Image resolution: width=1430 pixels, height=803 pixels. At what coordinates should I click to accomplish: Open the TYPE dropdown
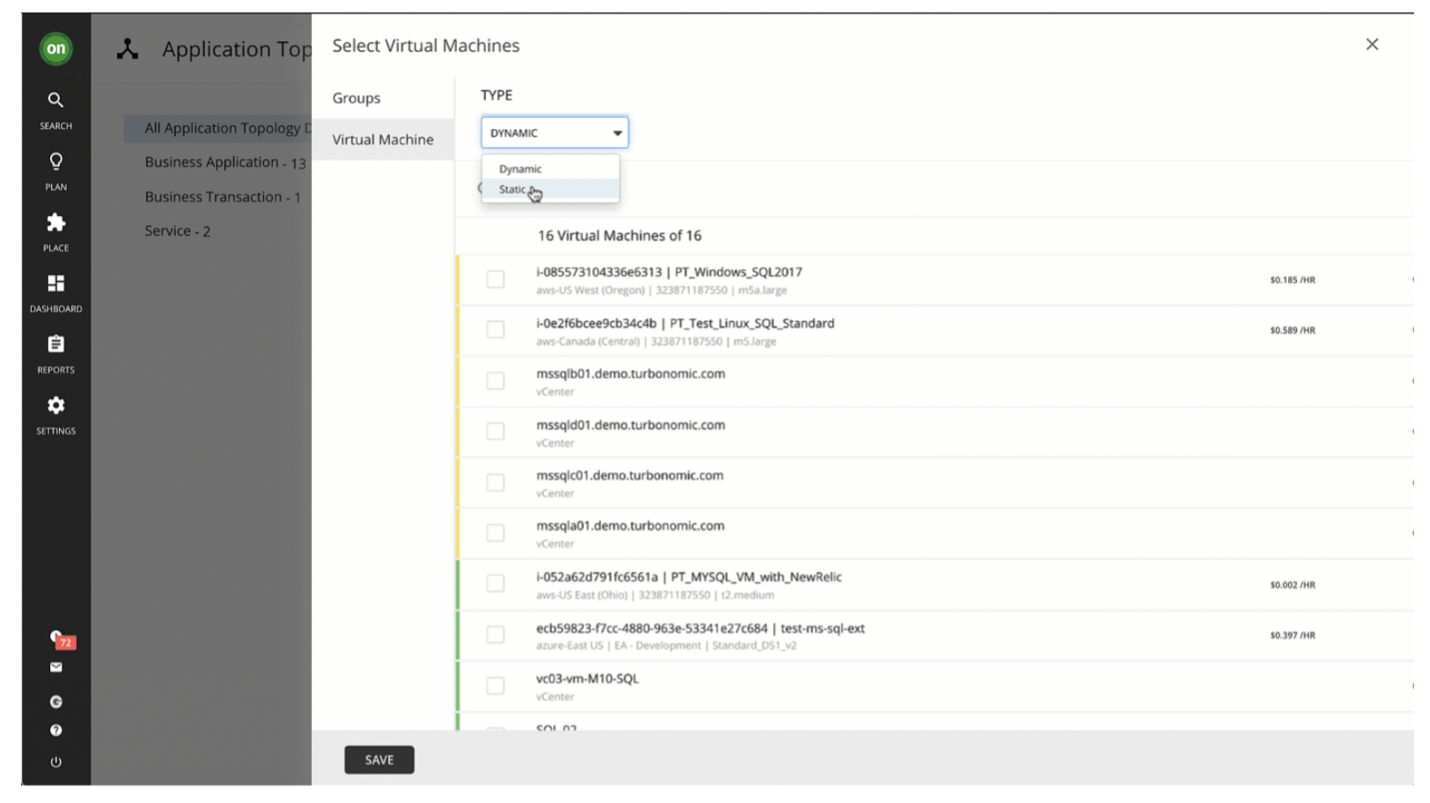[554, 132]
